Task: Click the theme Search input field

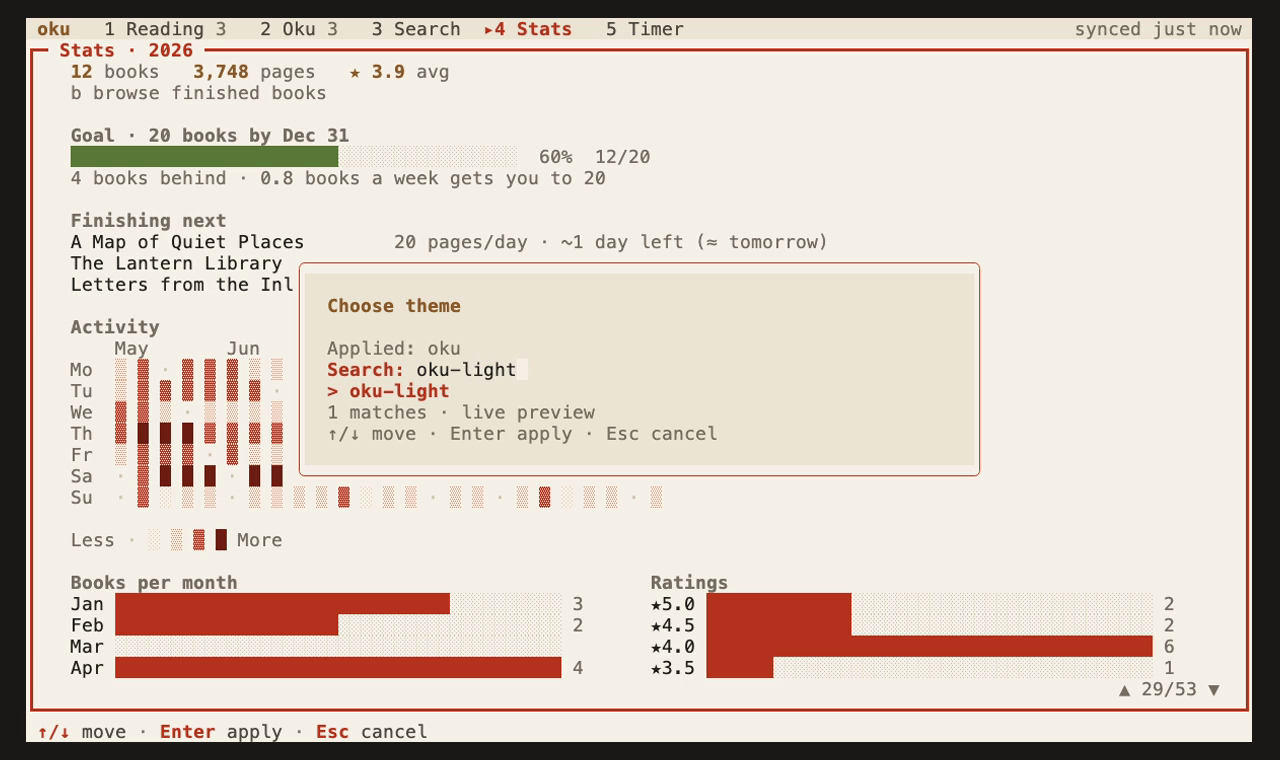Action: pyautogui.click(x=472, y=370)
